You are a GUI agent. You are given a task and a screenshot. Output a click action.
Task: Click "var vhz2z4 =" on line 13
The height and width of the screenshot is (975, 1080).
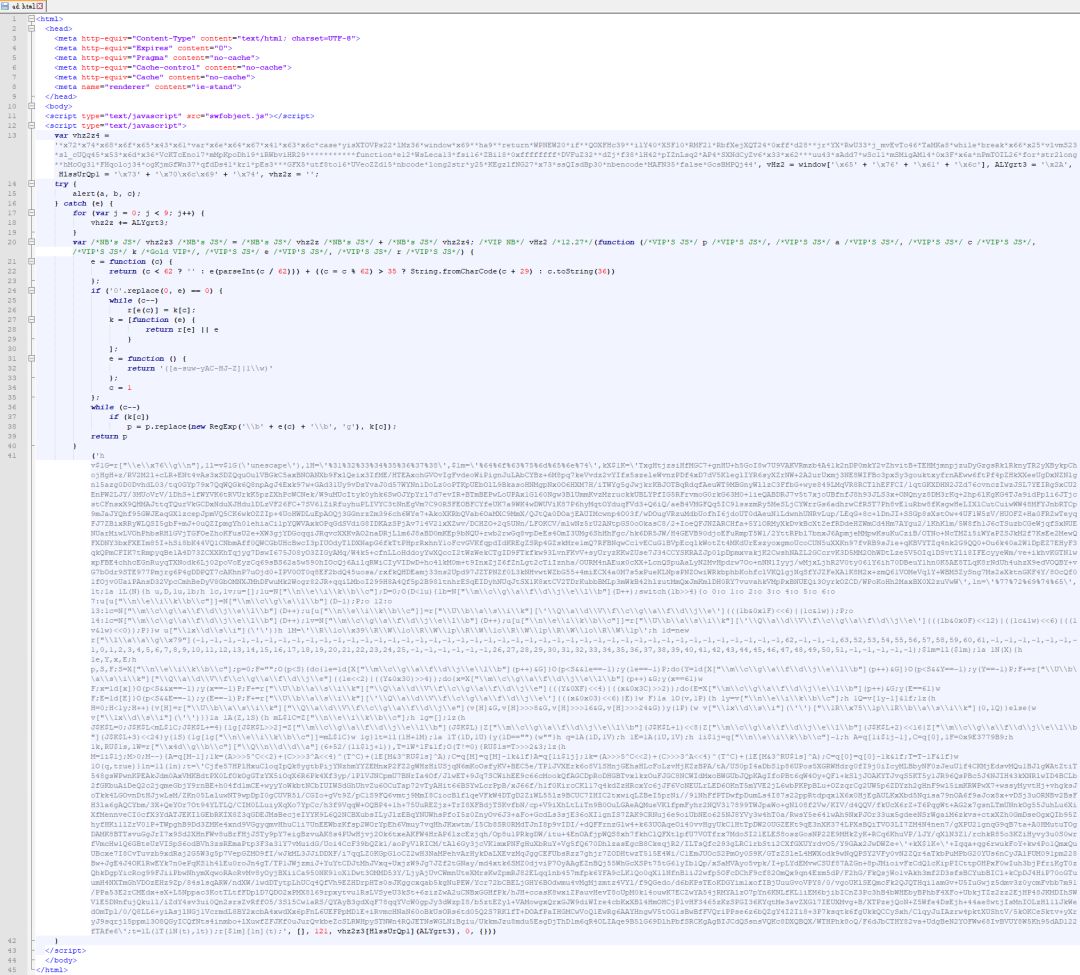pyautogui.click(x=81, y=136)
